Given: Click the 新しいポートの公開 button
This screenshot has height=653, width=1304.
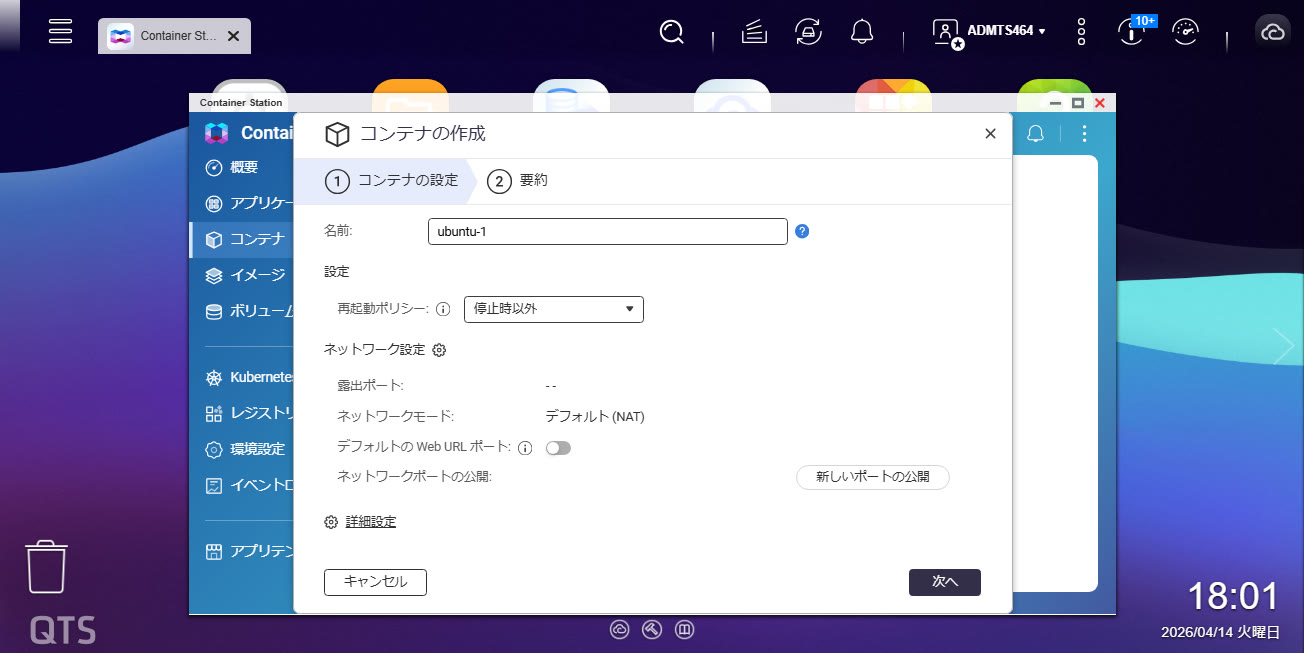Looking at the screenshot, I should 872,477.
